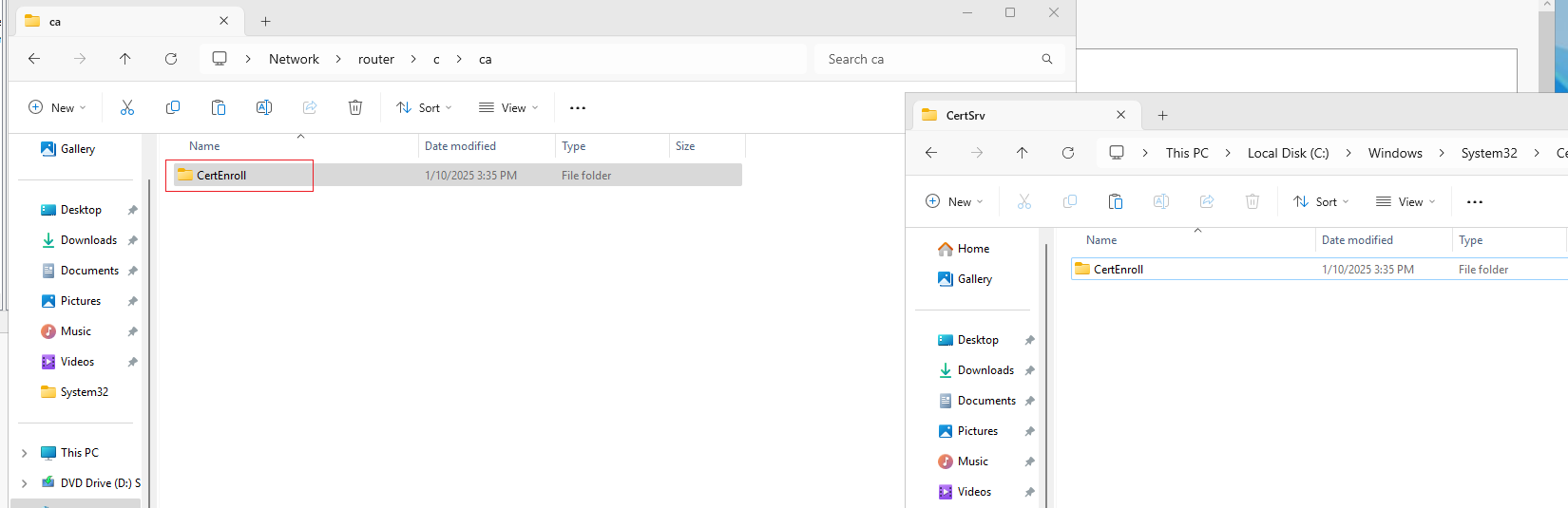The image size is (1568, 508).
Task: Refresh the ca folder view
Action: tap(171, 59)
